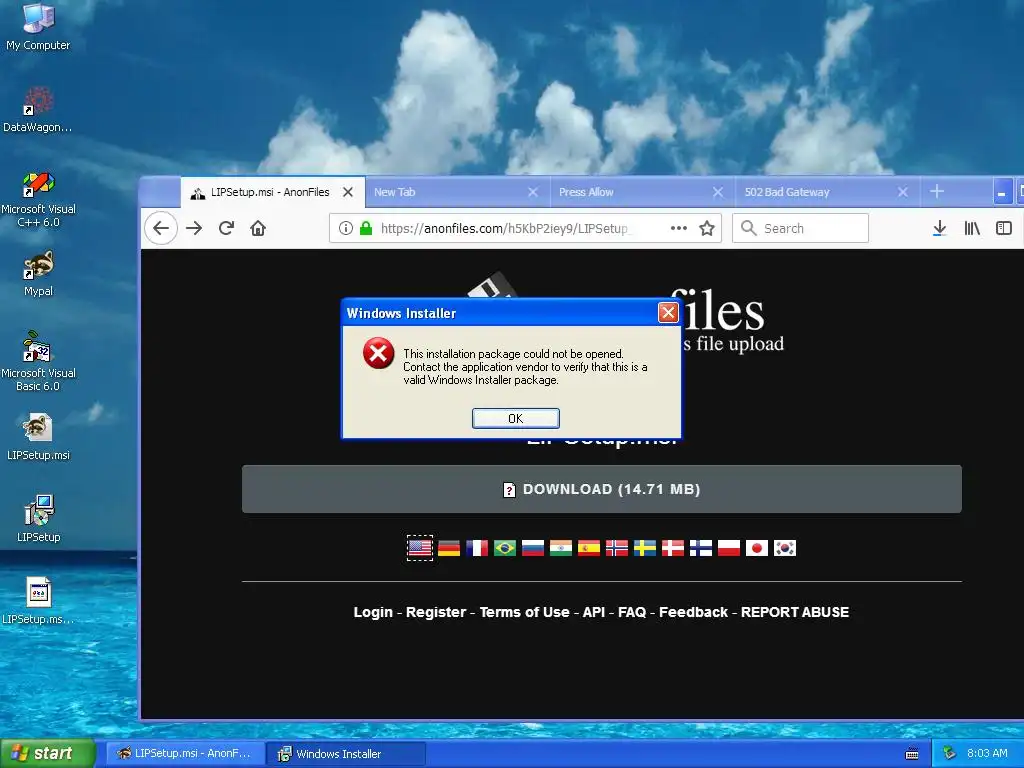Open the page actions three-dot menu
The width and height of the screenshot is (1024, 768).
[x=679, y=228]
